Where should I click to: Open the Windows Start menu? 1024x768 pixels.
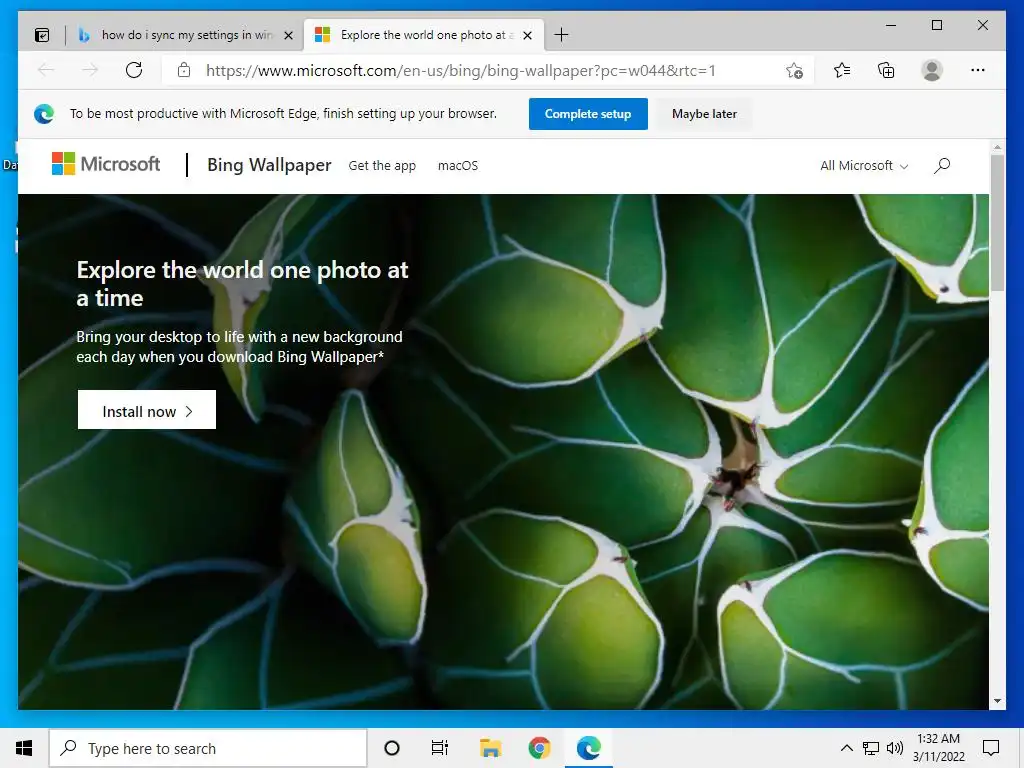(x=24, y=748)
